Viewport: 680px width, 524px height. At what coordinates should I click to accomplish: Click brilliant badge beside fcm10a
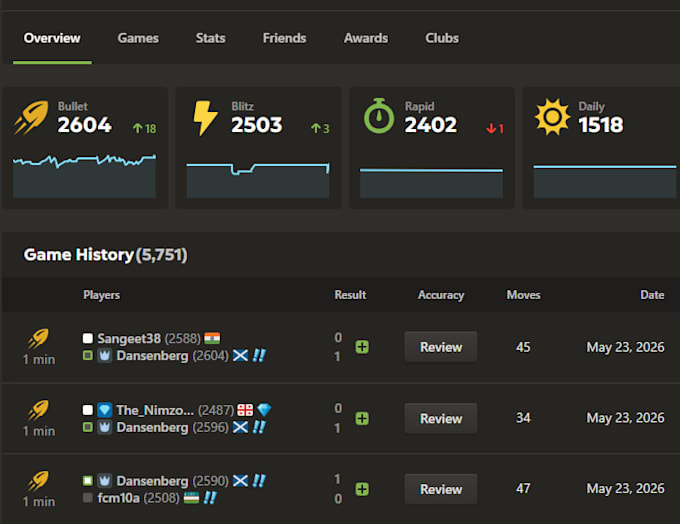pos(210,498)
